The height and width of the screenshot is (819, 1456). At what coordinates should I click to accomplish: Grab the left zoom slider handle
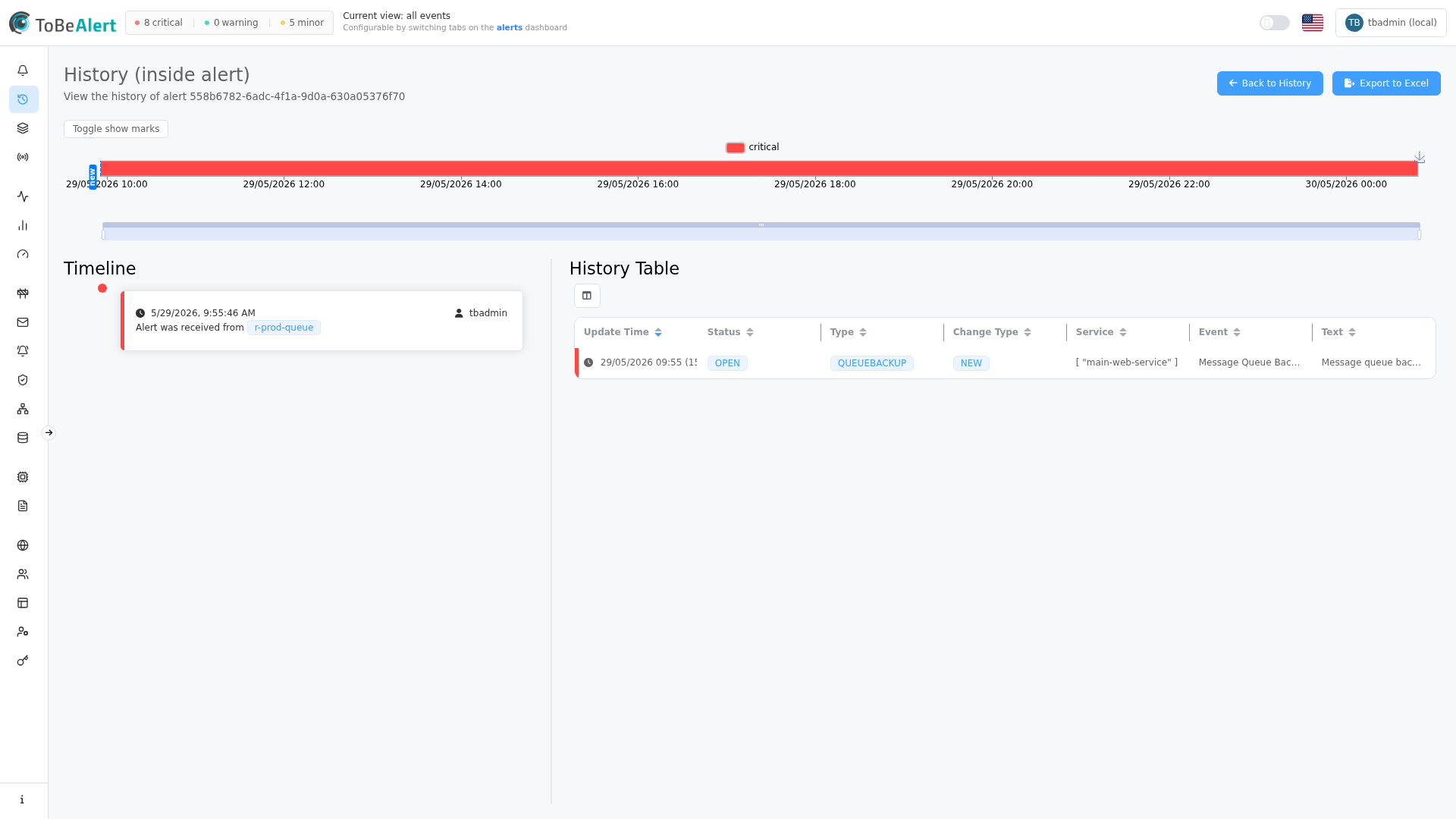tap(104, 235)
